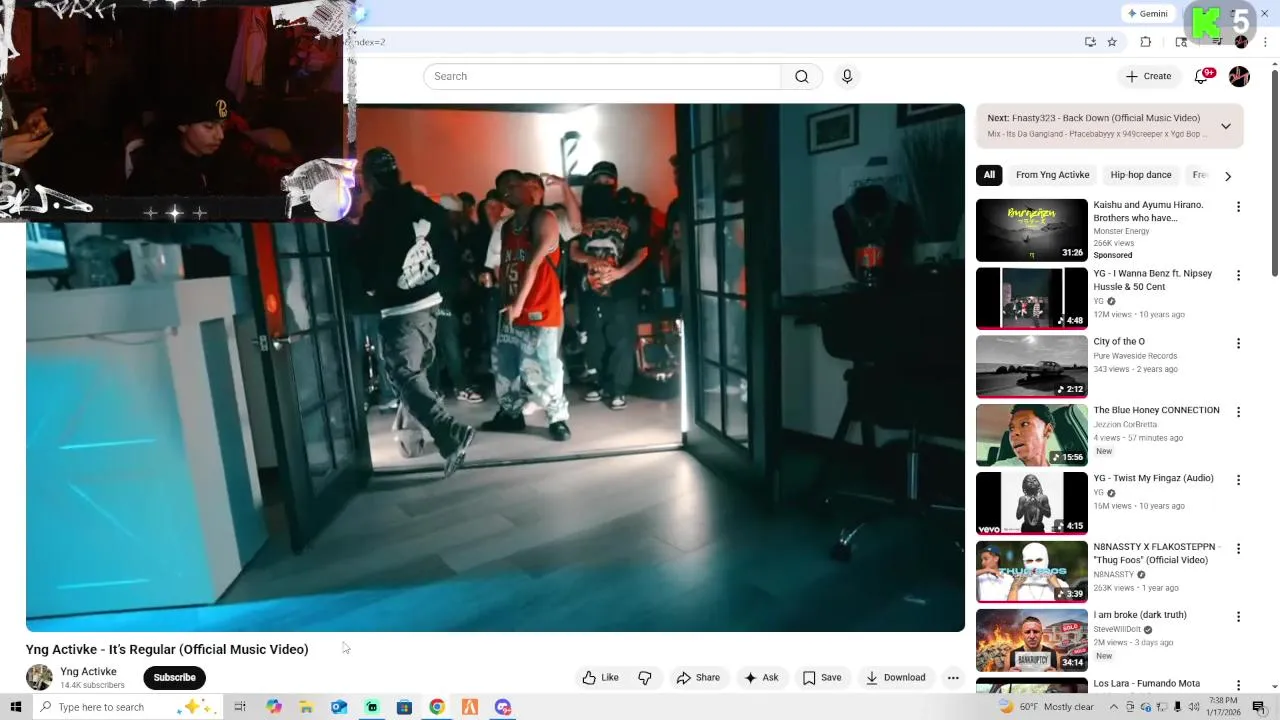Download the video
Image resolution: width=1280 pixels, height=720 pixels.
[896, 677]
